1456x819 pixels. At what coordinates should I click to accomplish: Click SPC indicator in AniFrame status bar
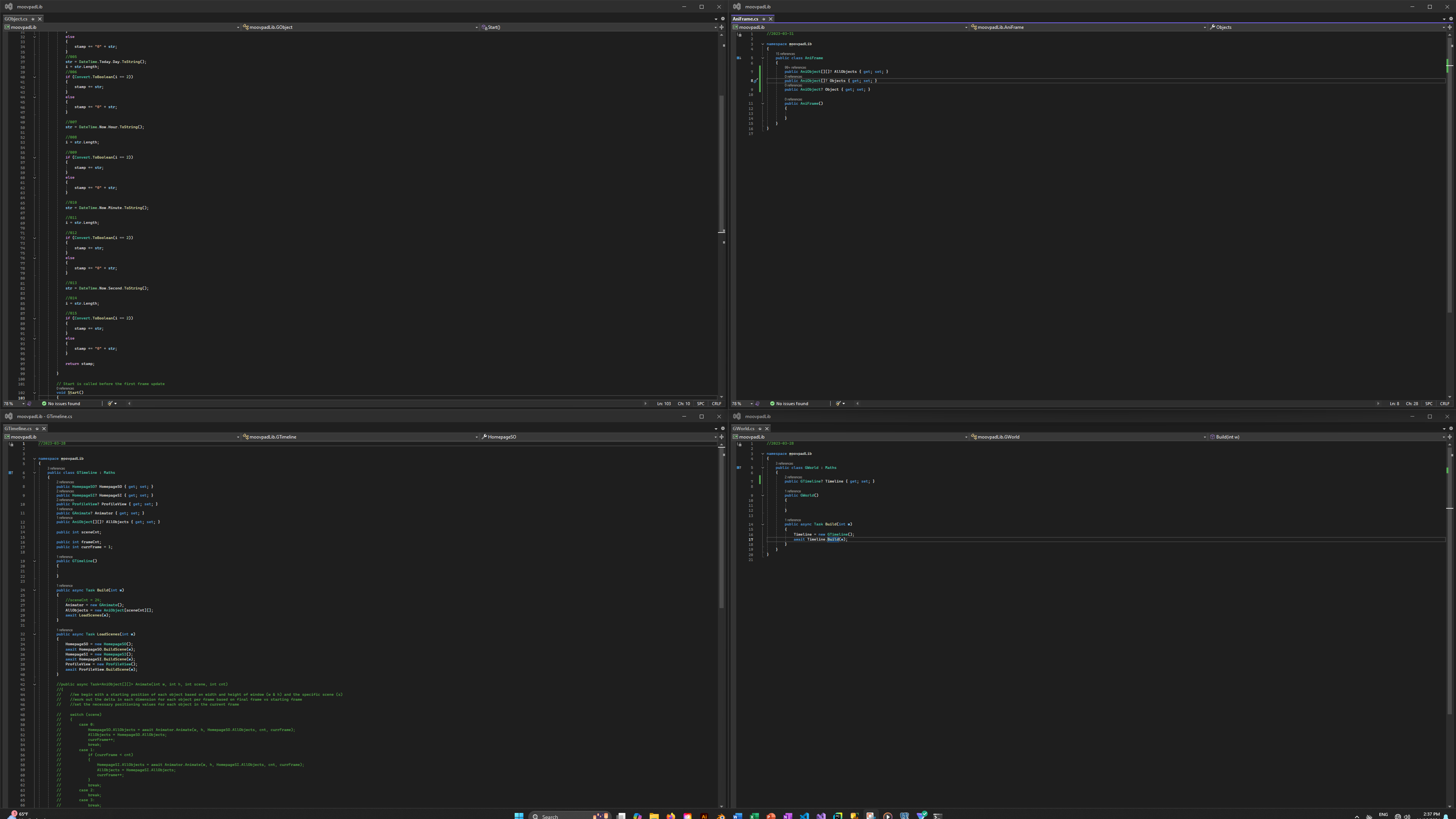(x=1428, y=404)
